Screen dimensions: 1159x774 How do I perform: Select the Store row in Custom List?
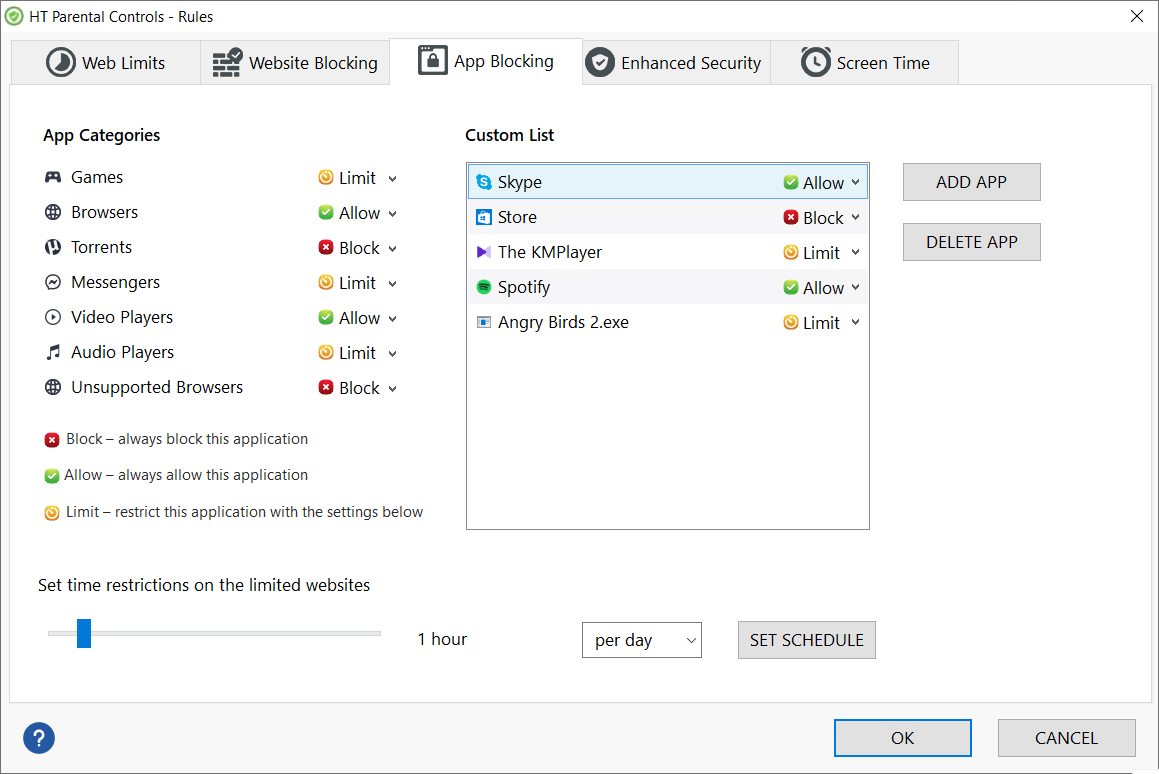(x=668, y=217)
